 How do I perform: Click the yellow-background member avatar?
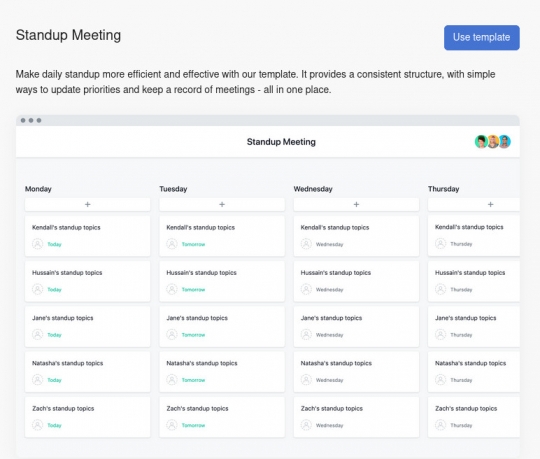click(493, 142)
